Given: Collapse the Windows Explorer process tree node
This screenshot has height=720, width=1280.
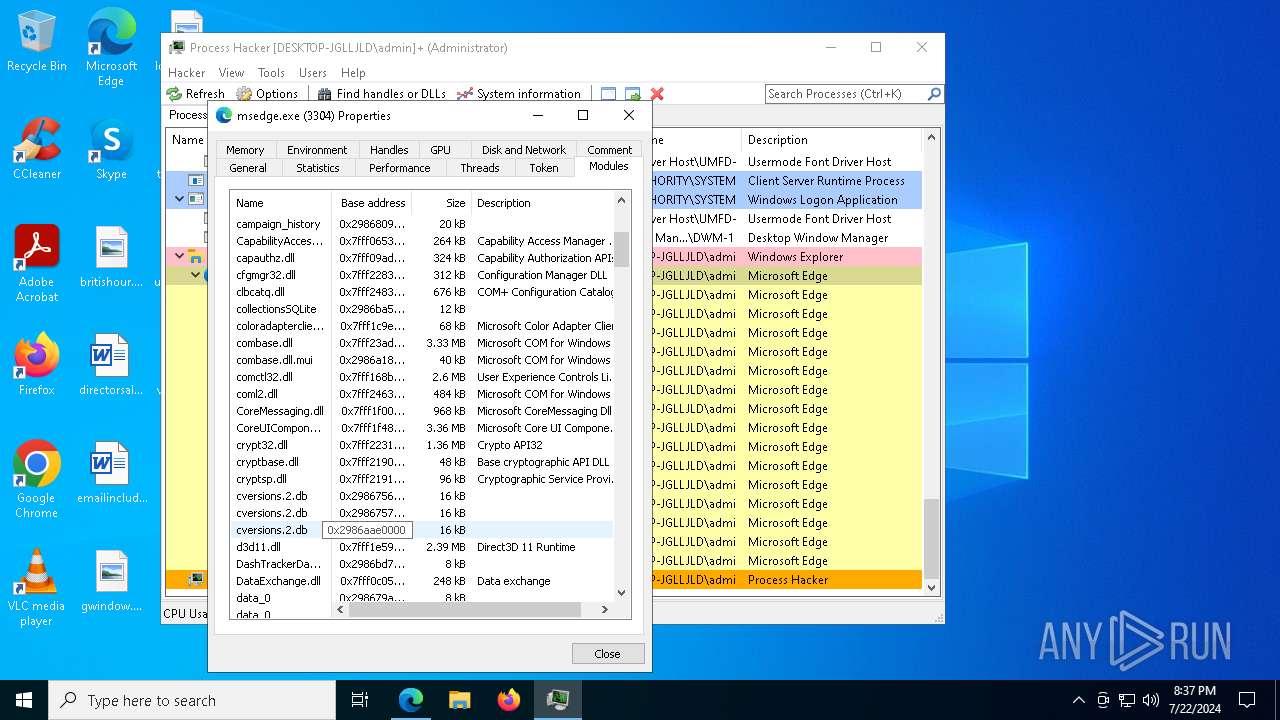Looking at the screenshot, I should pyautogui.click(x=180, y=257).
